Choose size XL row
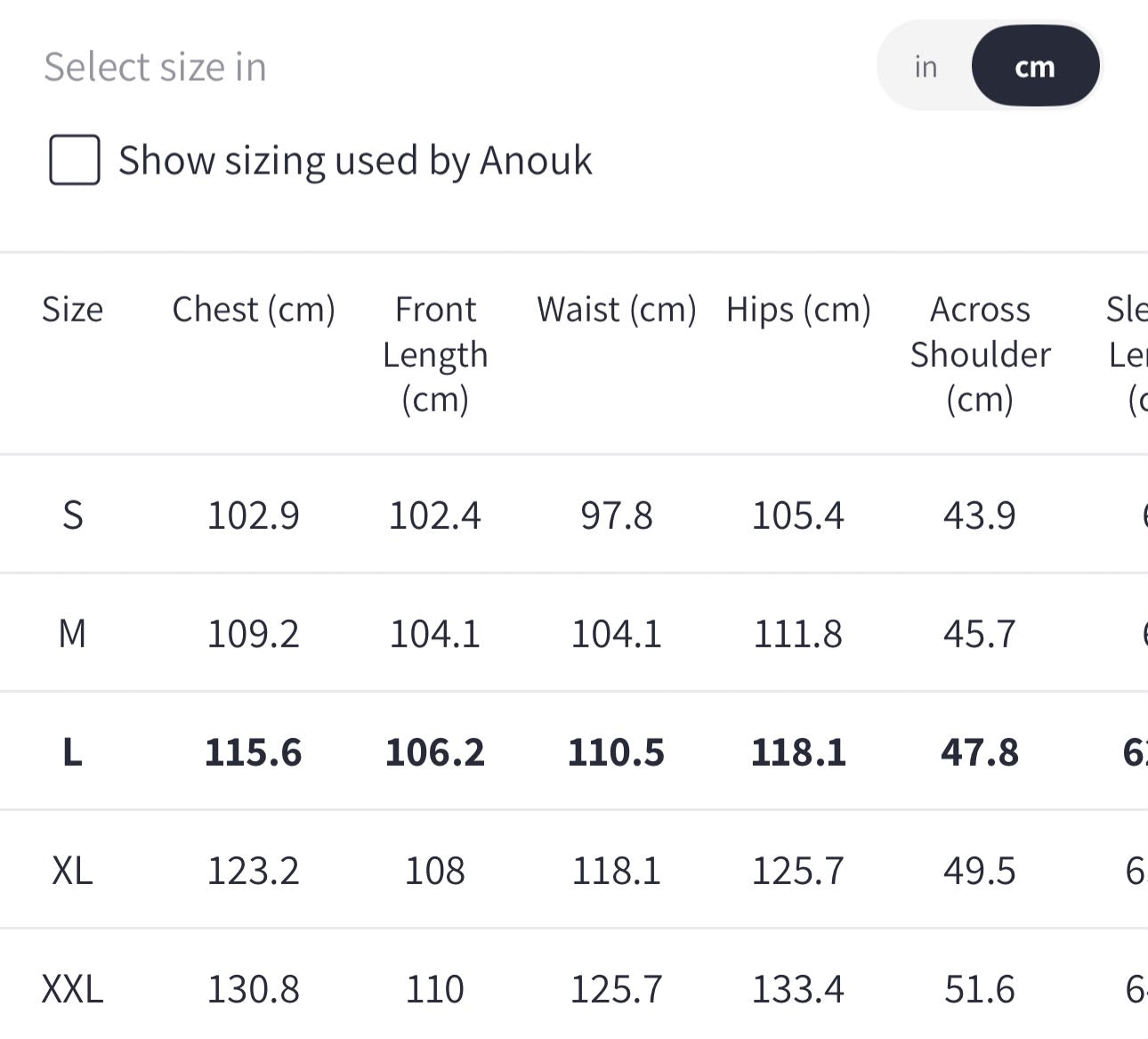The height and width of the screenshot is (1039, 1148). click(574, 870)
